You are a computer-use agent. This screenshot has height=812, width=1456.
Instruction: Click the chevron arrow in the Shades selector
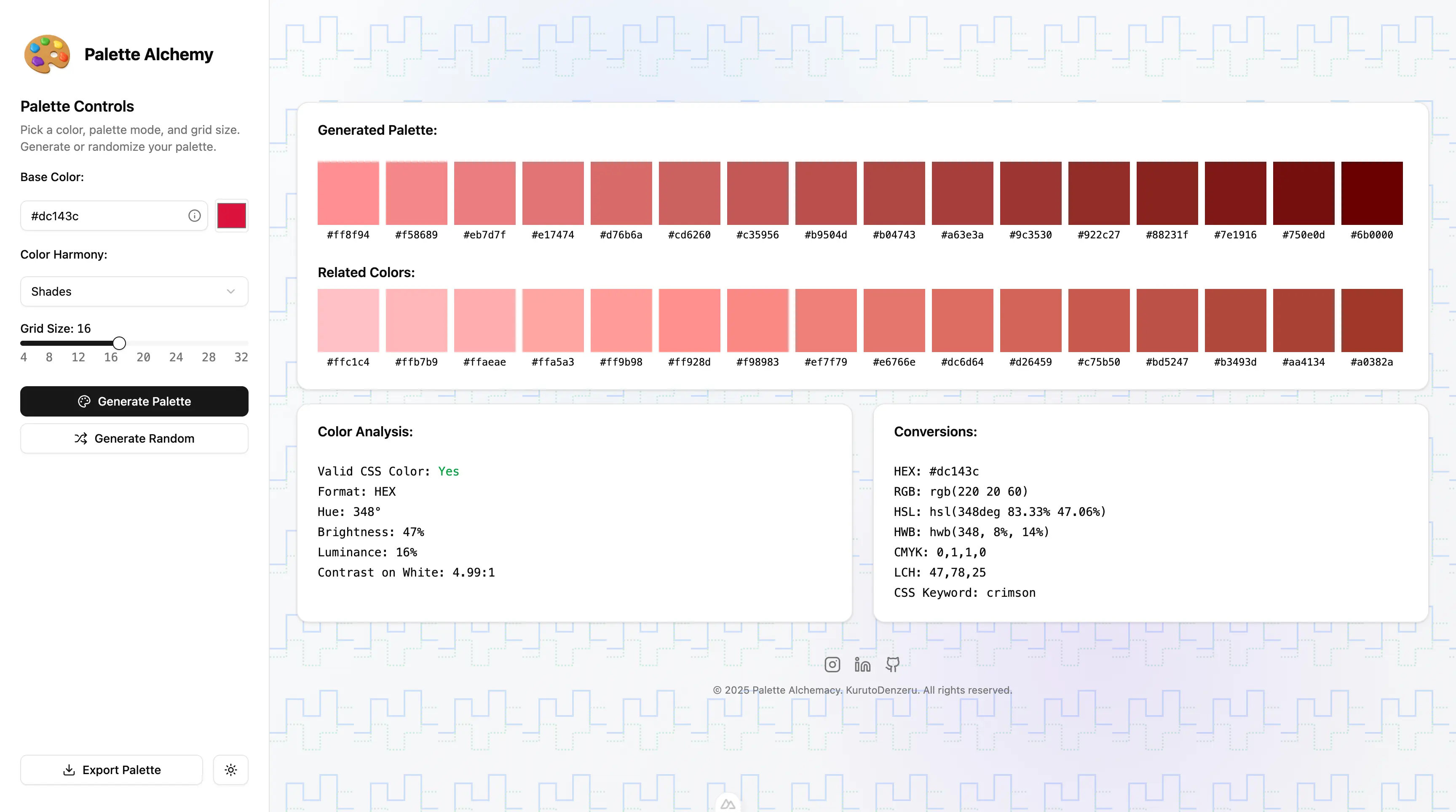click(x=230, y=291)
